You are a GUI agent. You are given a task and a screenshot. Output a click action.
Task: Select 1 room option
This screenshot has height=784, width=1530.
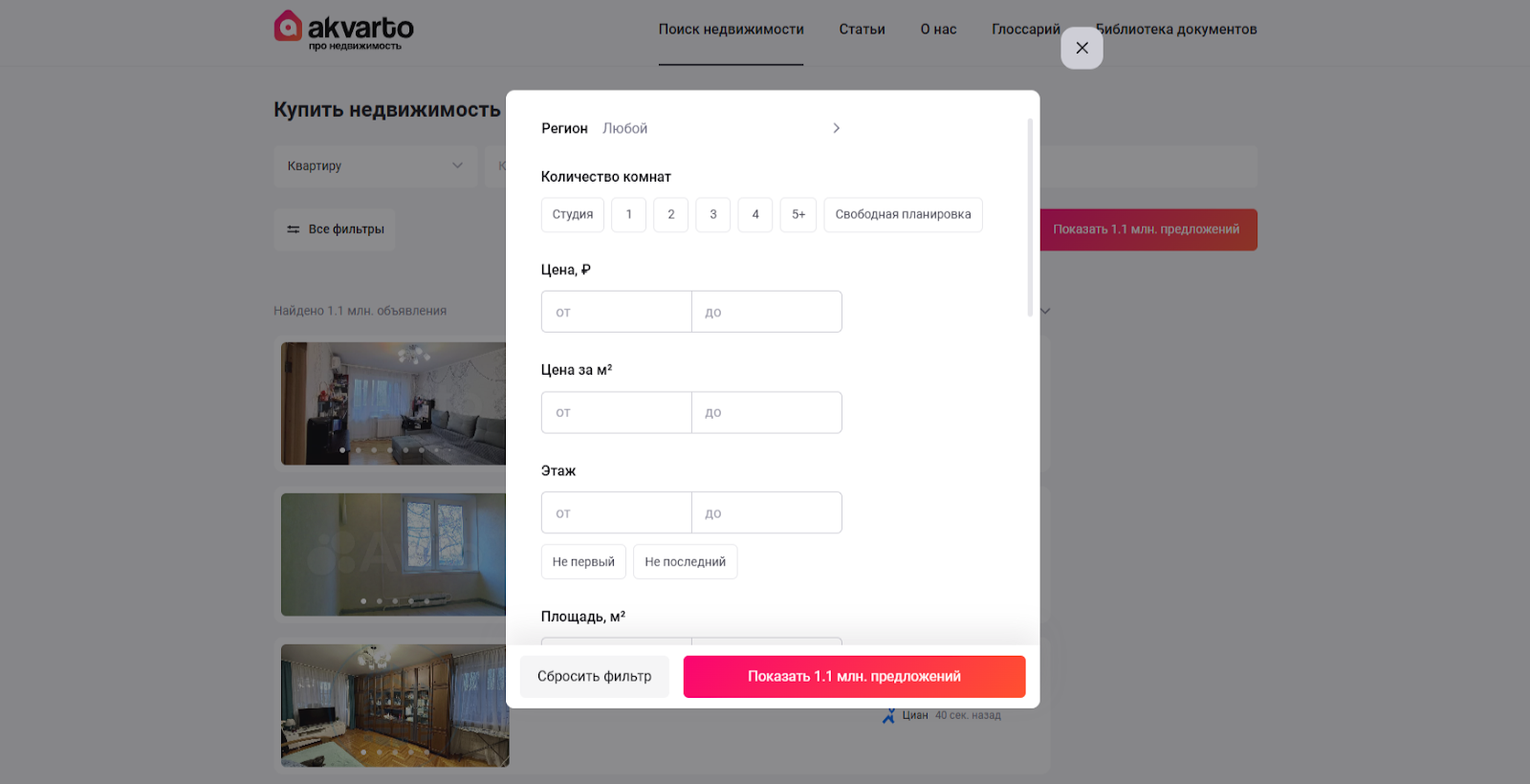(x=629, y=214)
